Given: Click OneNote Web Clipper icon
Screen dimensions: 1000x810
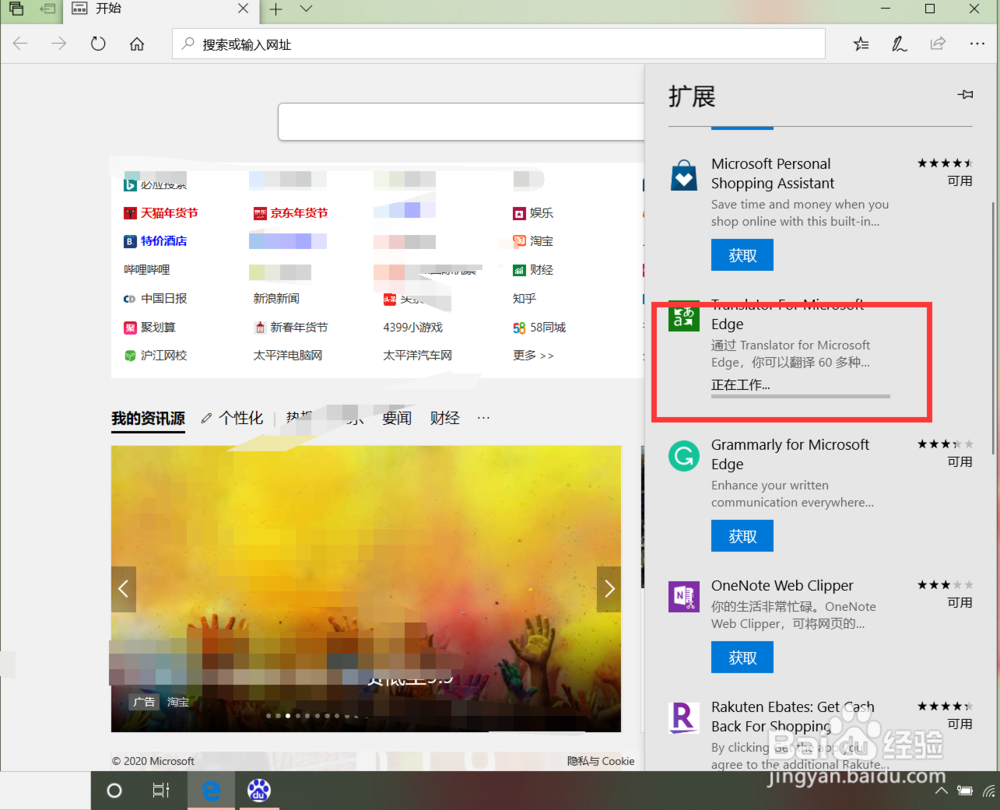Looking at the screenshot, I should (684, 596).
